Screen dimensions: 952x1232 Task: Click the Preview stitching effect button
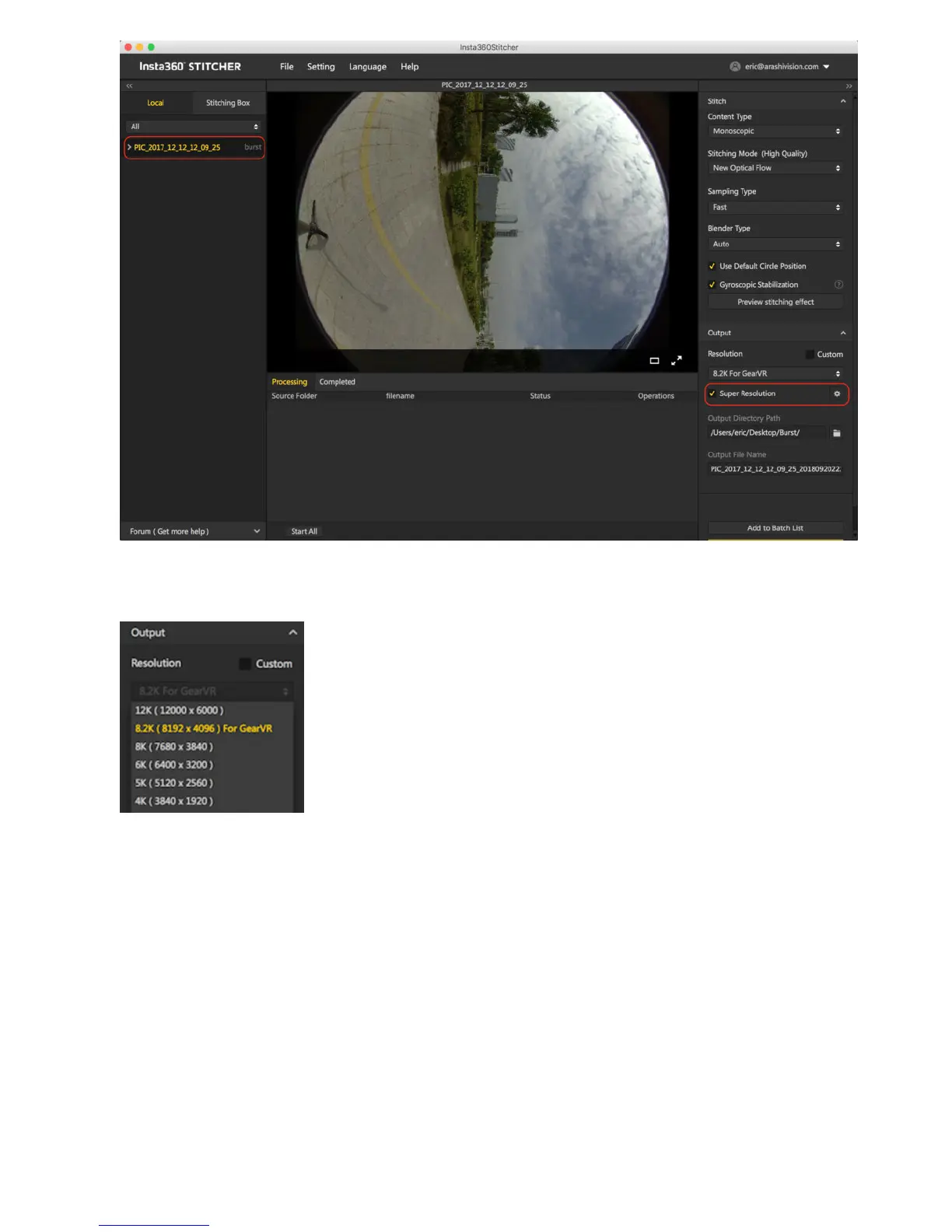(775, 302)
